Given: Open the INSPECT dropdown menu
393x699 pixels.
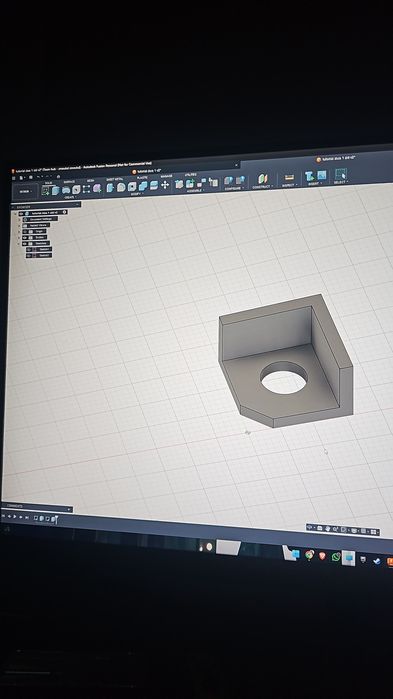Looking at the screenshot, I should click(x=289, y=185).
